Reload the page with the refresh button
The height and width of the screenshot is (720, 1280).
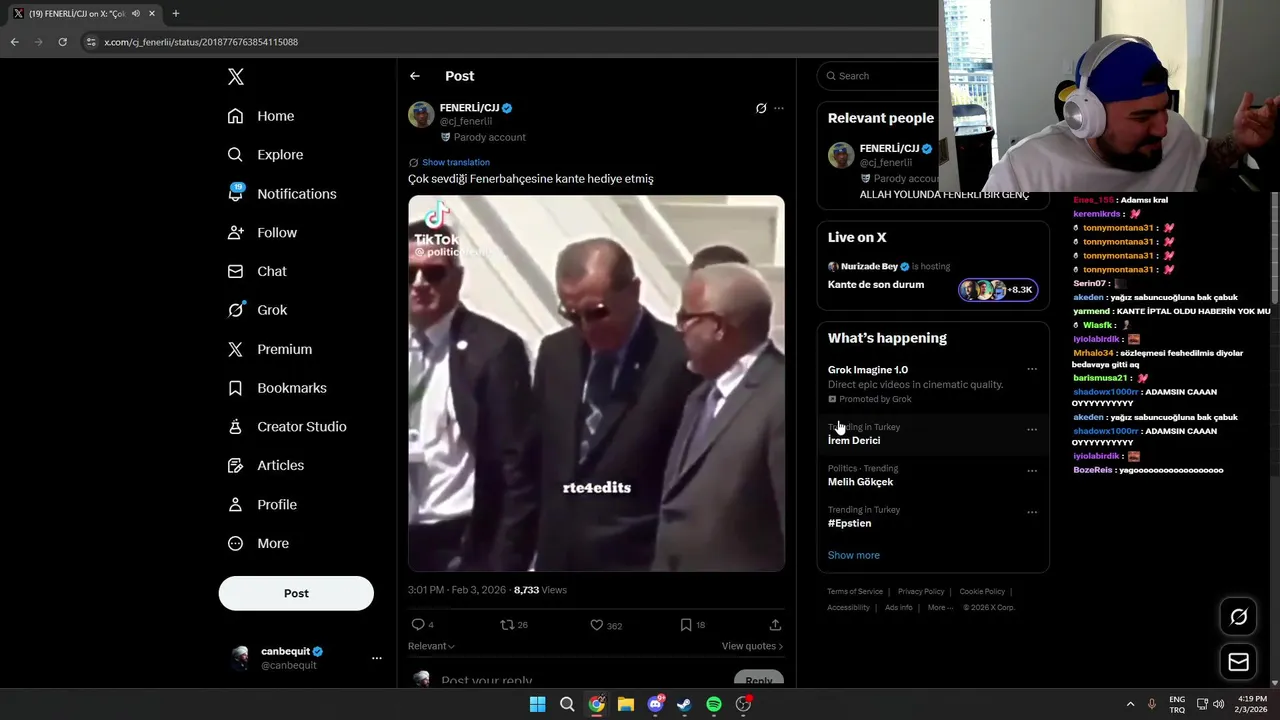(x=62, y=42)
